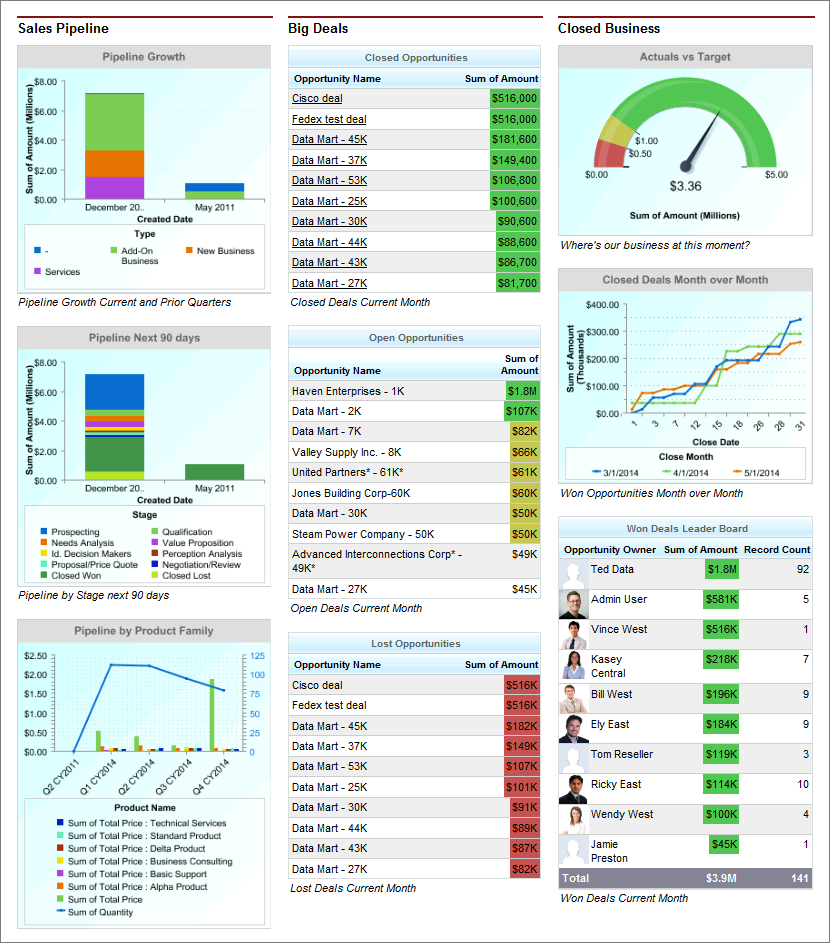Open Valley Supply Inc. - 8K opportunity

[x=347, y=452]
